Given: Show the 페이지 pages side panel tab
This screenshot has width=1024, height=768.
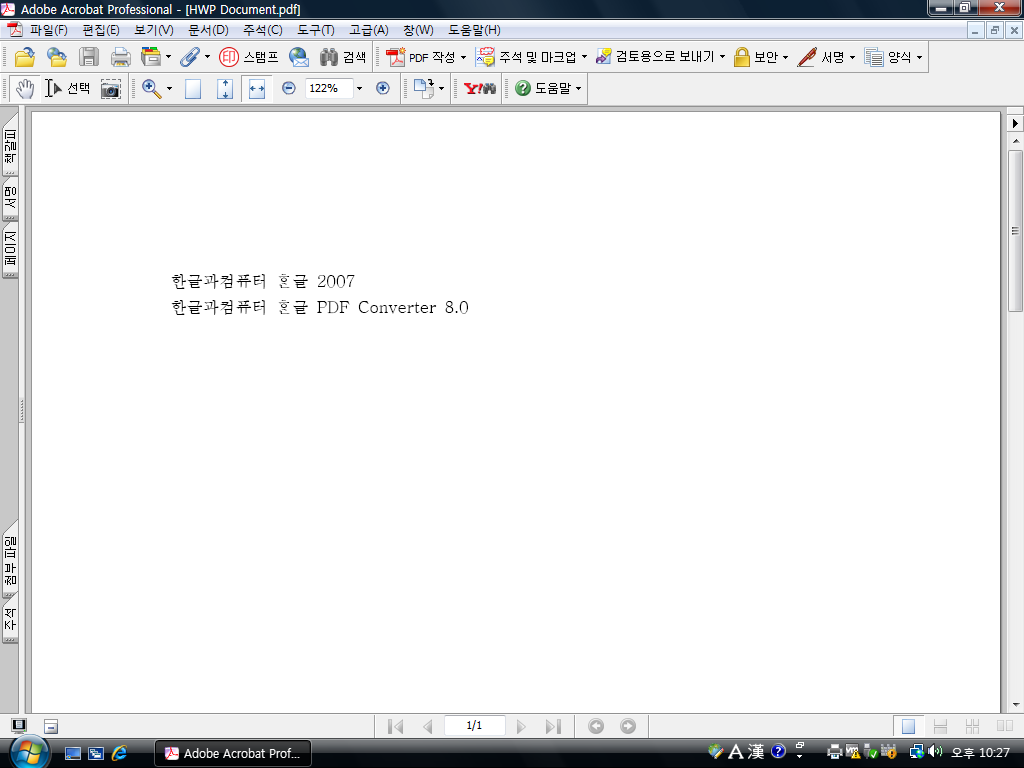Looking at the screenshot, I should click(x=10, y=249).
